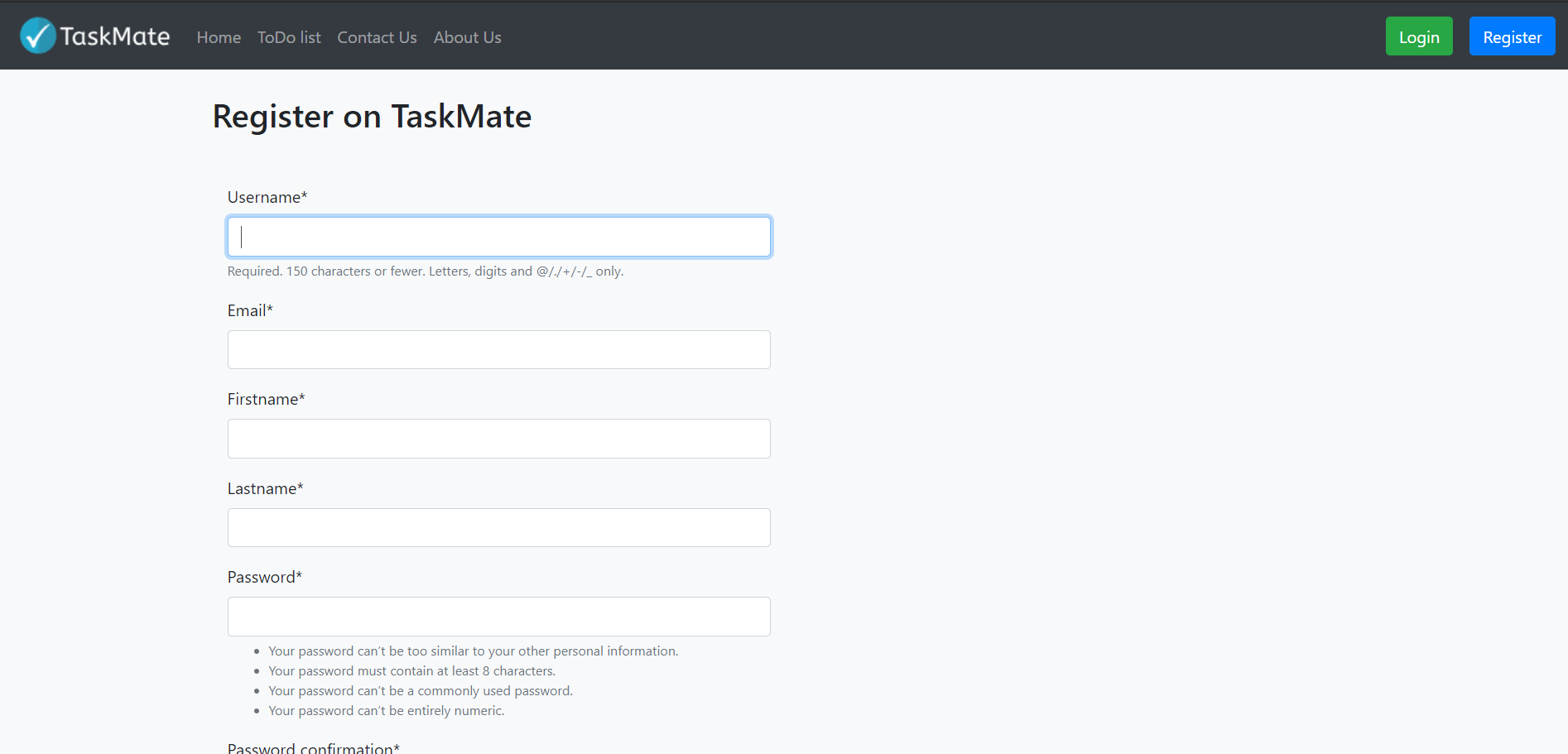Screen dimensions: 1568x754
Task: Select Home in the navigation bar
Action: pos(218,37)
